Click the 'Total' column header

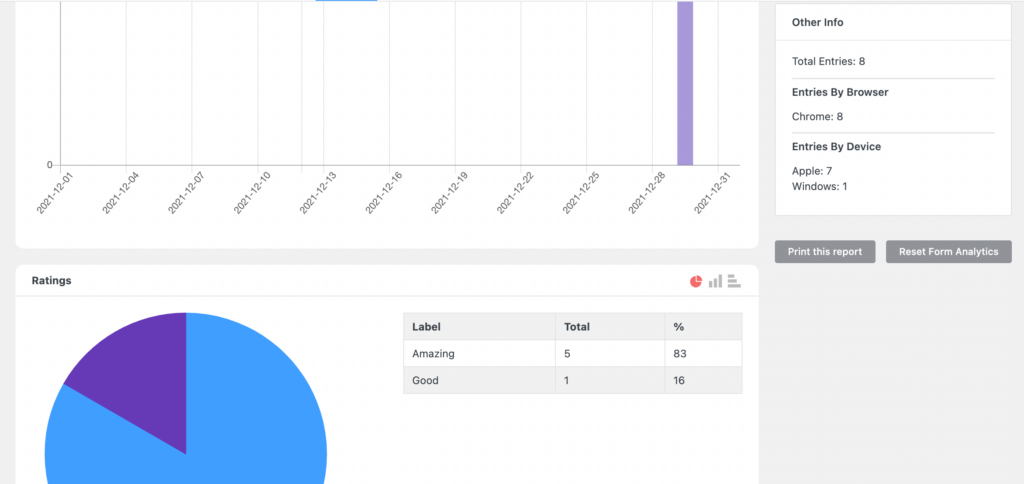[610, 327]
